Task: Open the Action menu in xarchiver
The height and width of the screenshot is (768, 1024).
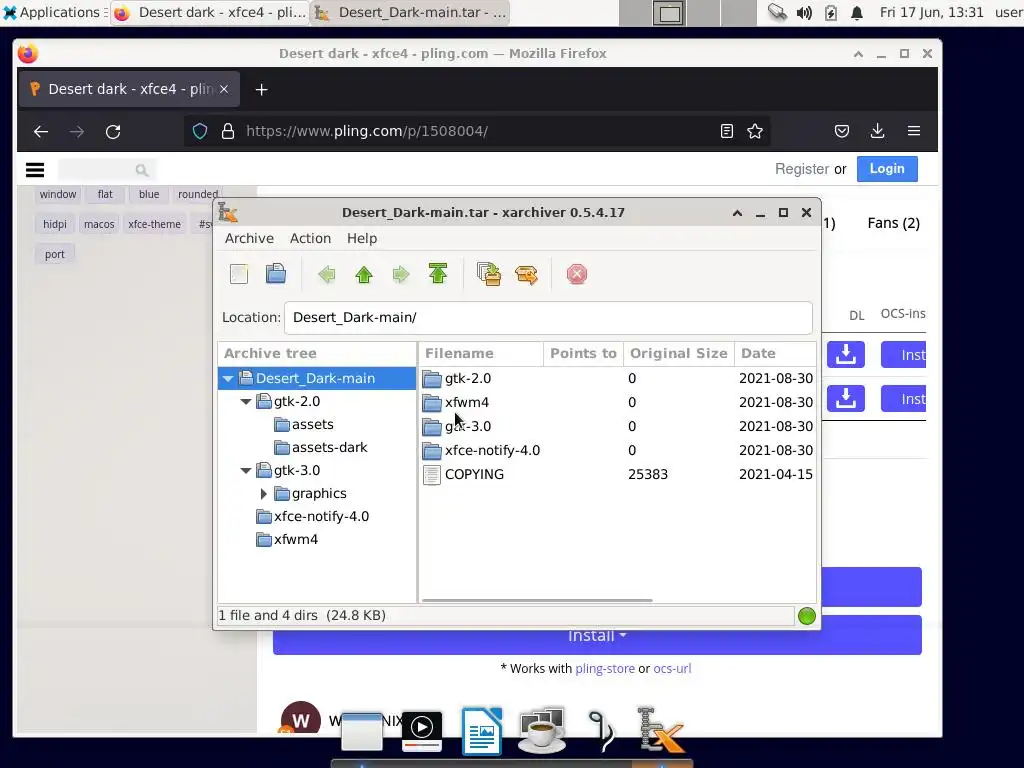Action: (x=310, y=238)
